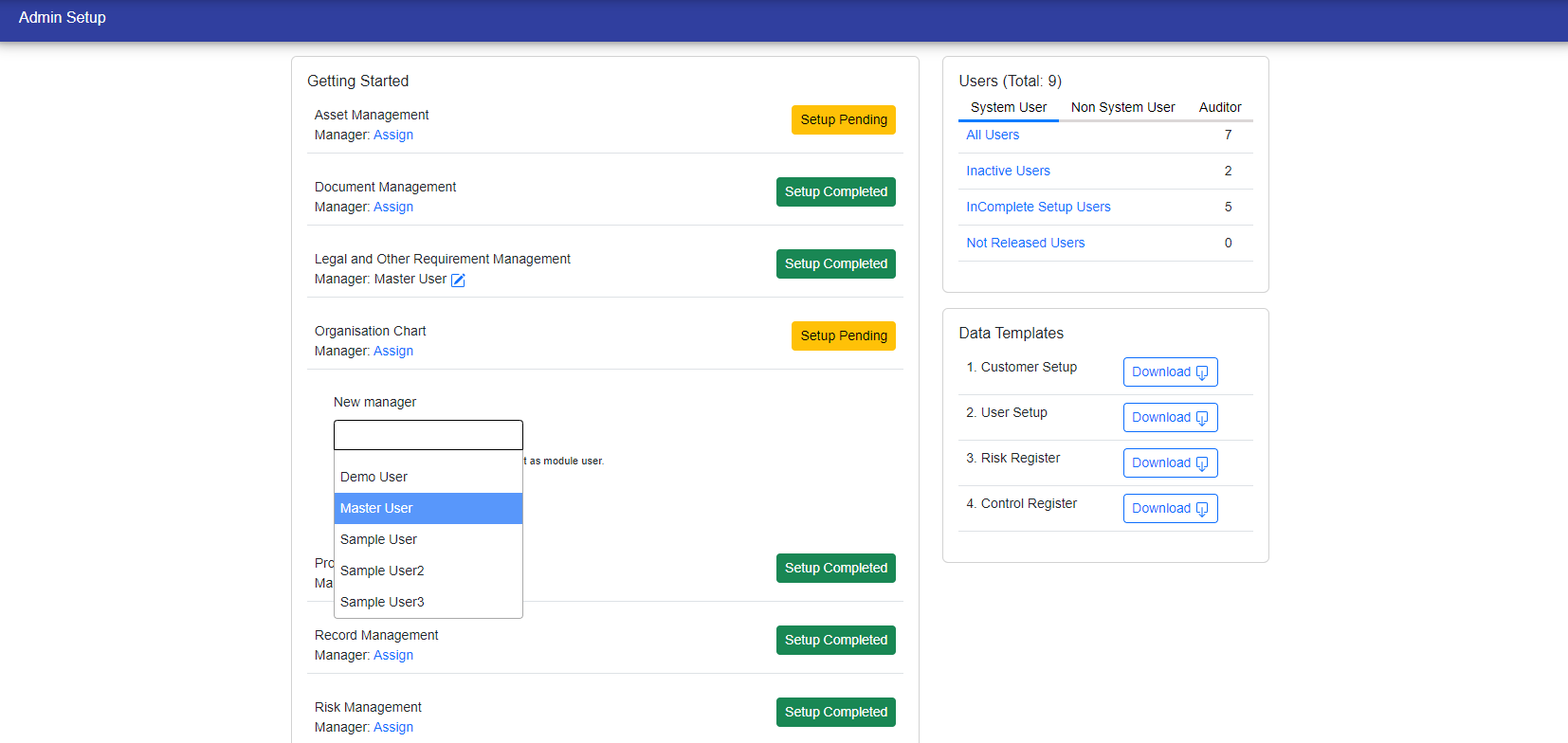
Task: Click download icon for User Setup template
Action: pos(1201,418)
